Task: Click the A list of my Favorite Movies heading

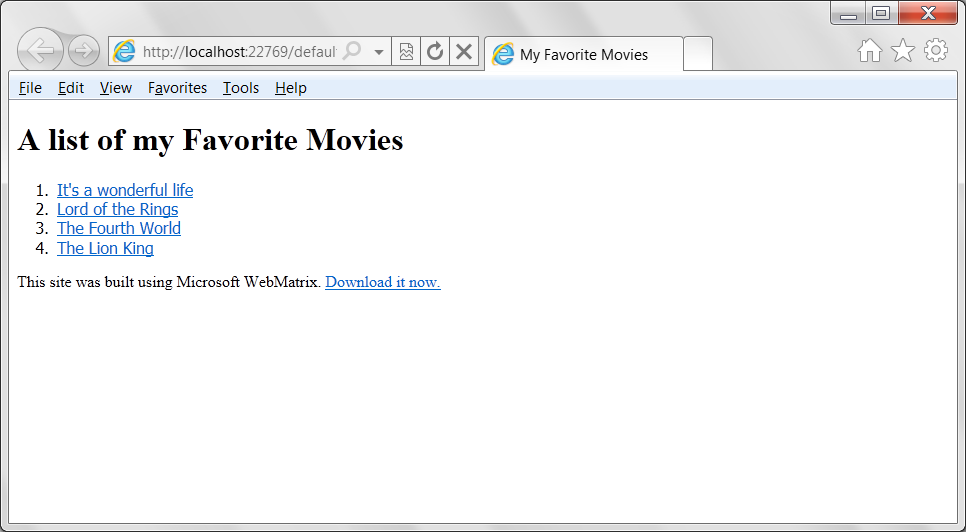Action: pyautogui.click(x=211, y=140)
